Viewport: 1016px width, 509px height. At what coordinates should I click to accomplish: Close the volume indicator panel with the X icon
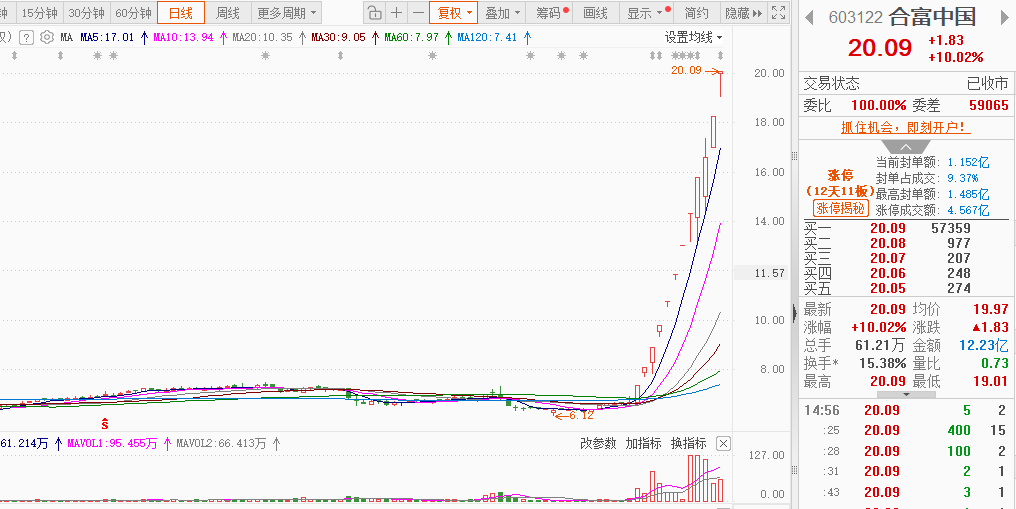723,444
